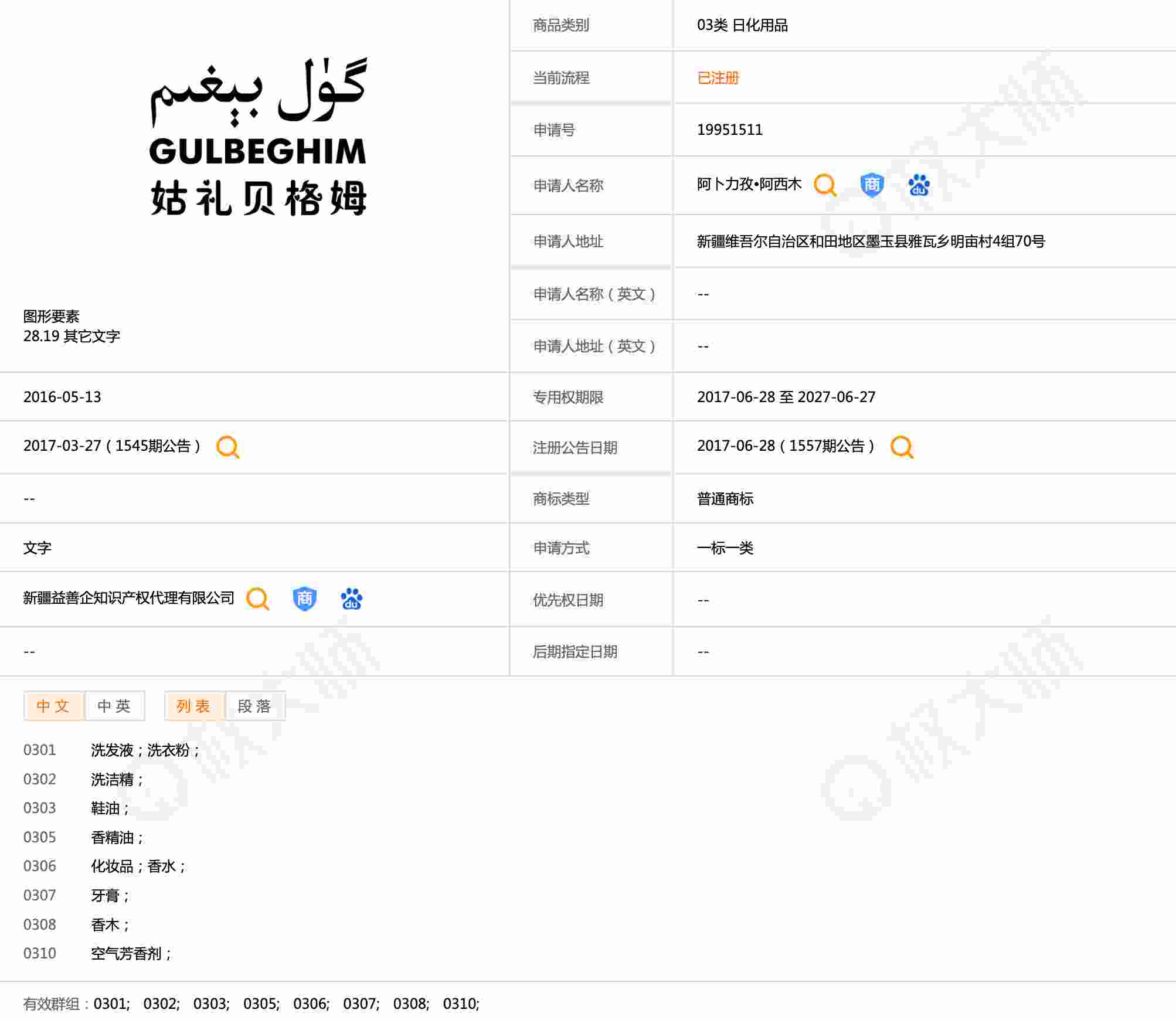Click applicant name 阿卜力孜•阿西木

[x=749, y=185]
